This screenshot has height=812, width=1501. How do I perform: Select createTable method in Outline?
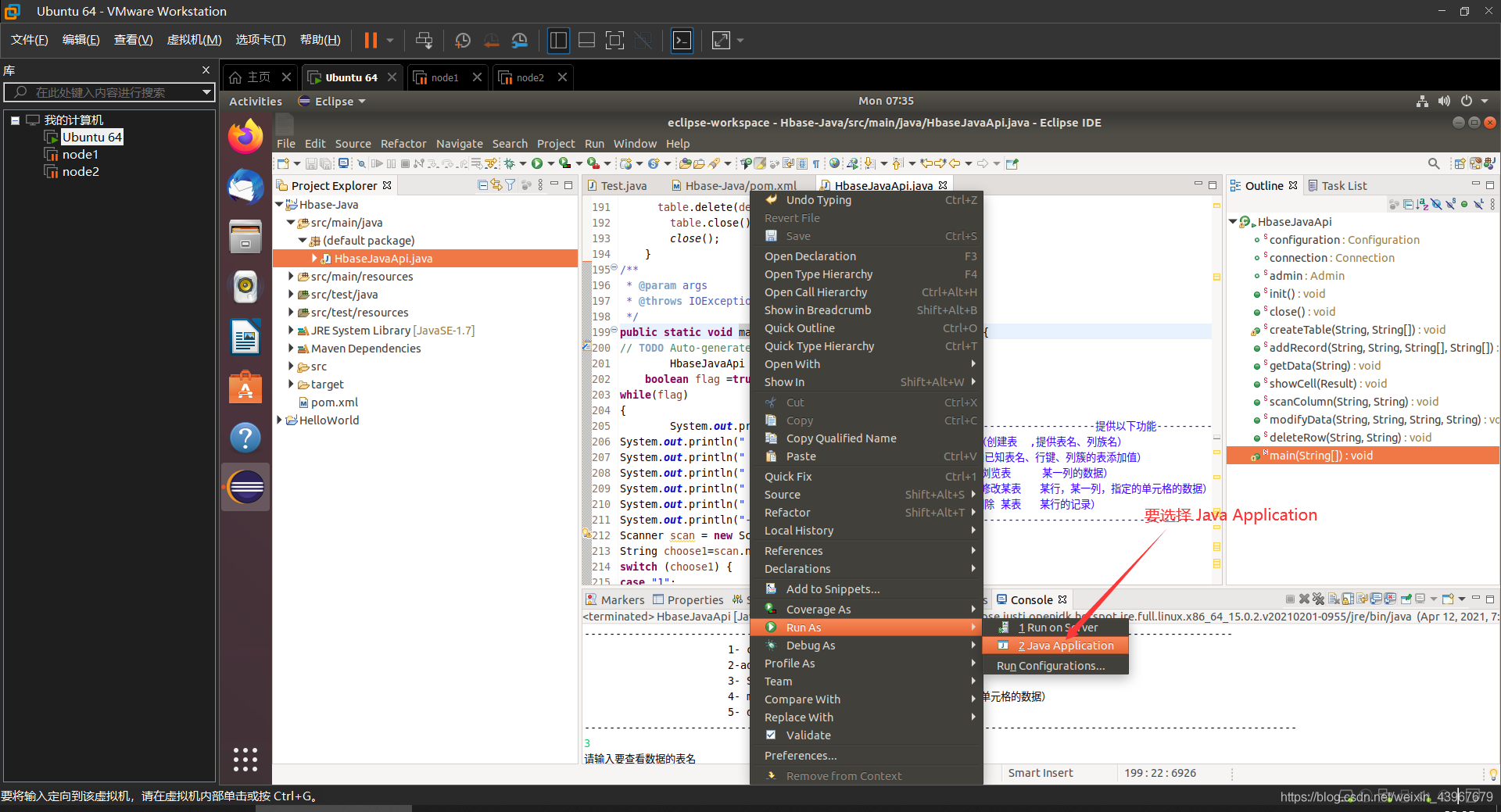1356,330
